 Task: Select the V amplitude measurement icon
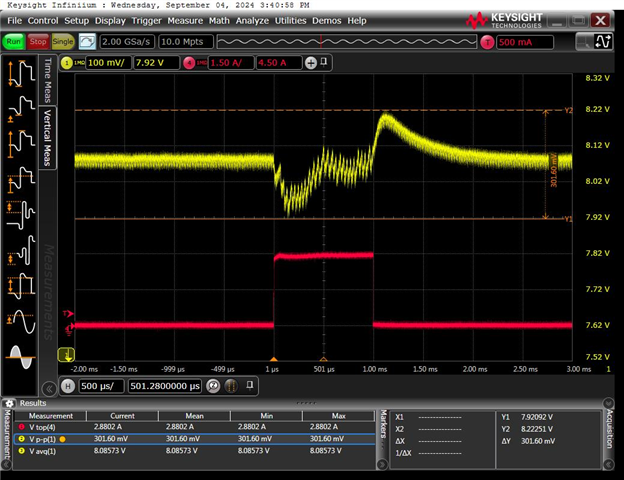pyautogui.click(x=21, y=180)
